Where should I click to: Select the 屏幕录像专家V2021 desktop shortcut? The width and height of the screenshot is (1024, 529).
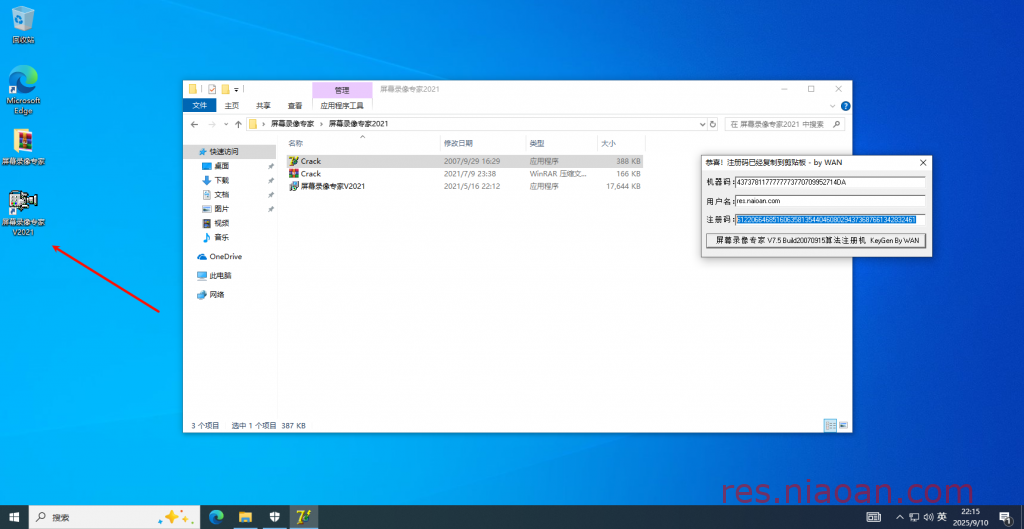[x=23, y=212]
